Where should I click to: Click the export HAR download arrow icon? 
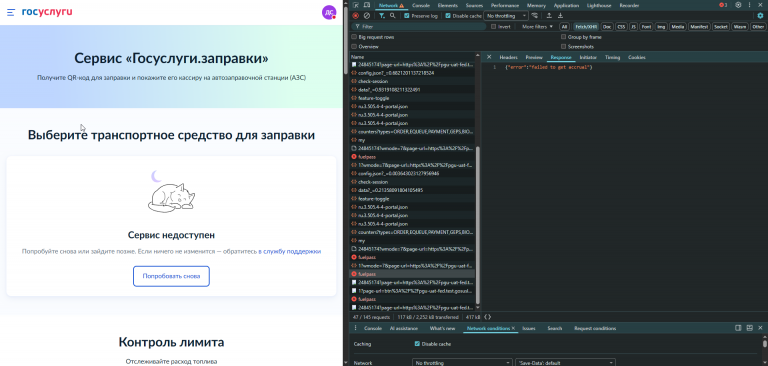(560, 16)
